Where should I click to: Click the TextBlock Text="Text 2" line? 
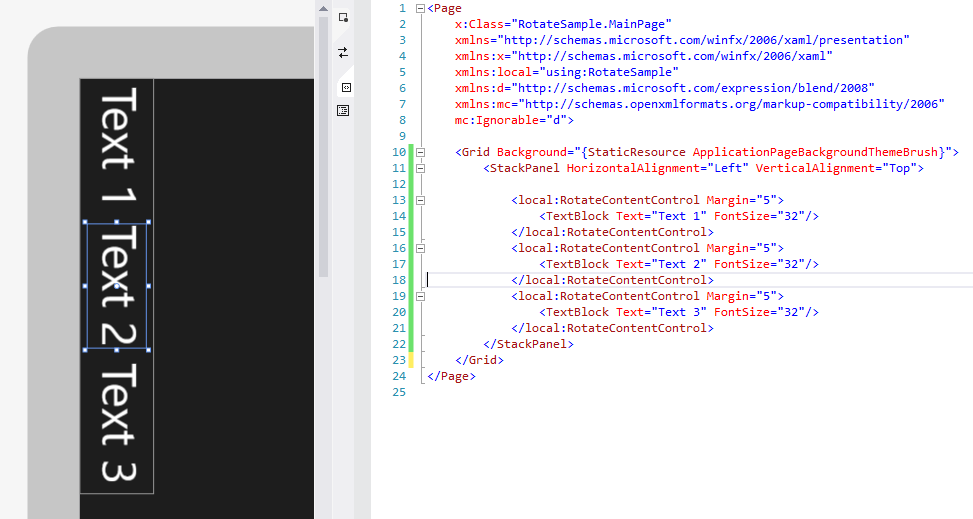coord(679,264)
